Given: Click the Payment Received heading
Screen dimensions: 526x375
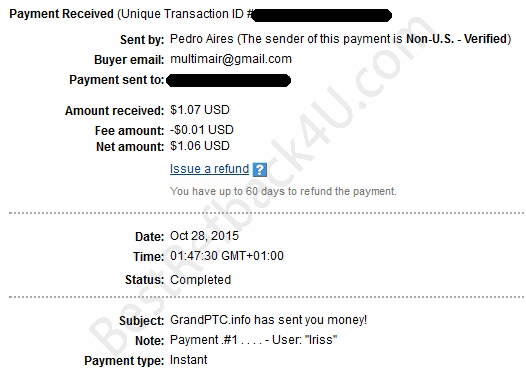Looking at the screenshot, I should tap(61, 14).
